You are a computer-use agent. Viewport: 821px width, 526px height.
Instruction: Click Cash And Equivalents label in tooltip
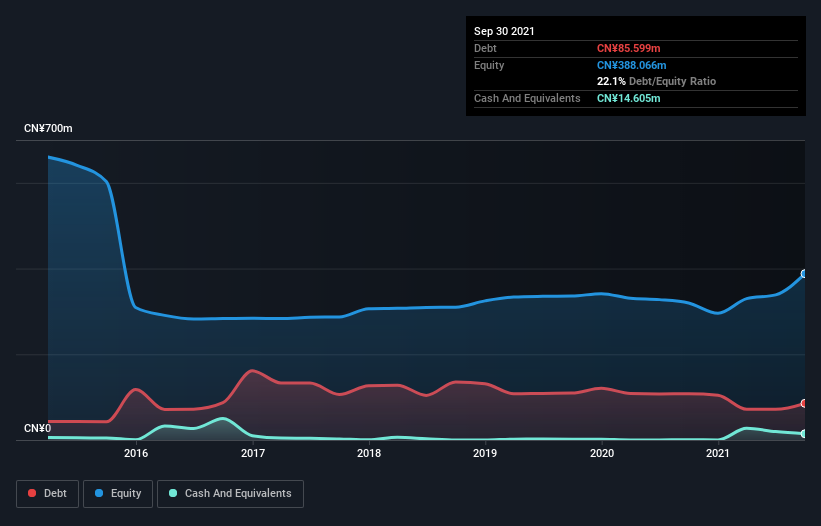pos(527,98)
